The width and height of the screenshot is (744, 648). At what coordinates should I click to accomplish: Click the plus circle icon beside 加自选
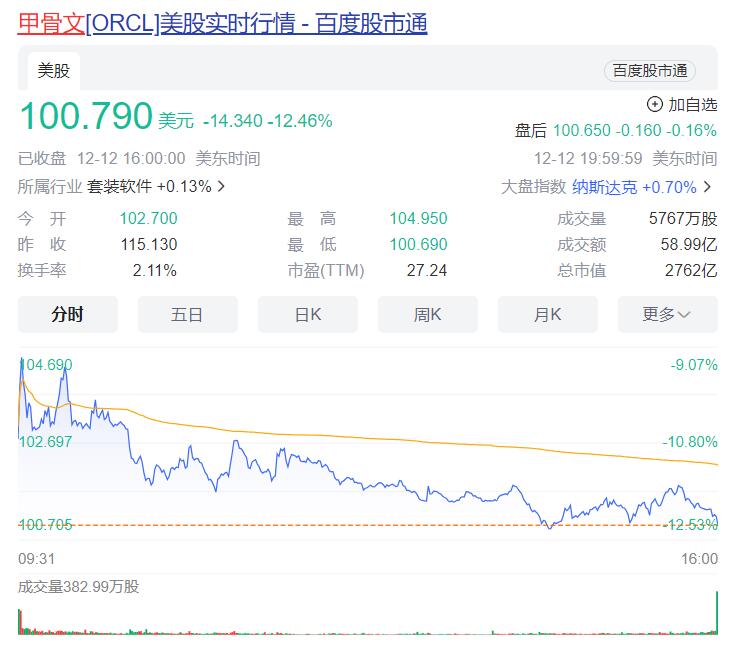tap(654, 104)
